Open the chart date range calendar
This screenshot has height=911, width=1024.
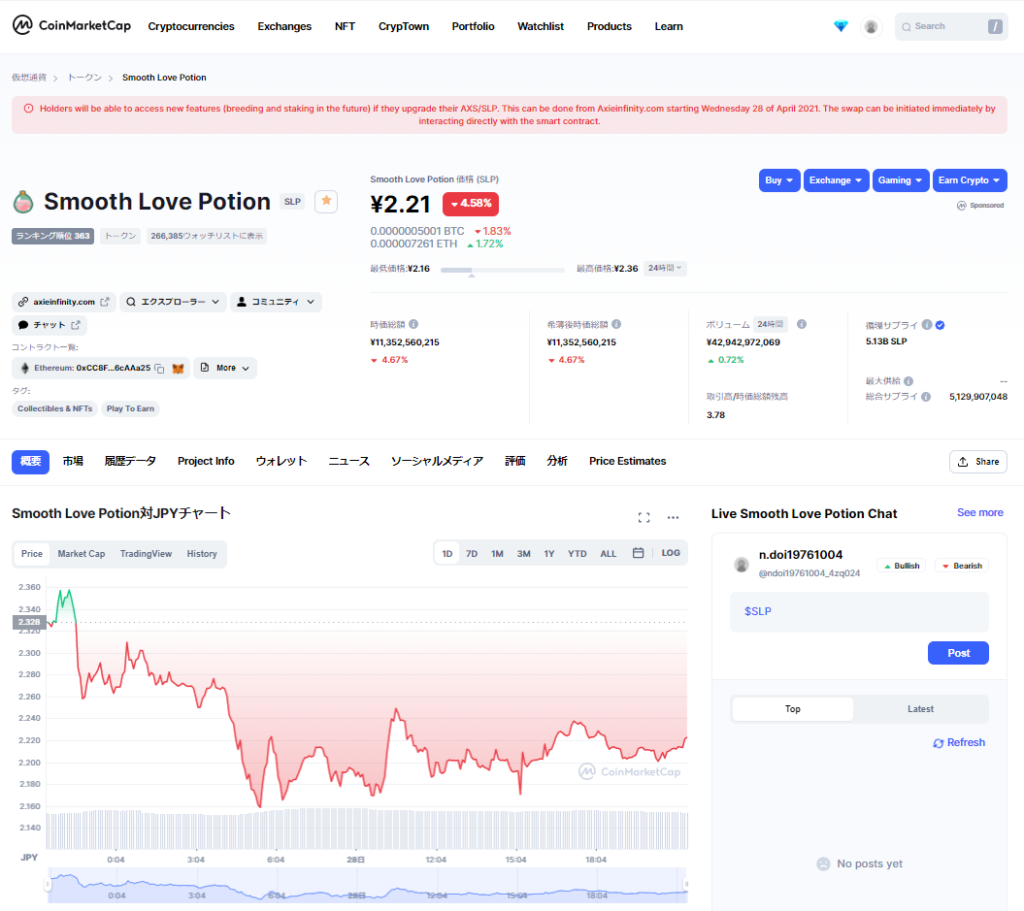pos(638,553)
